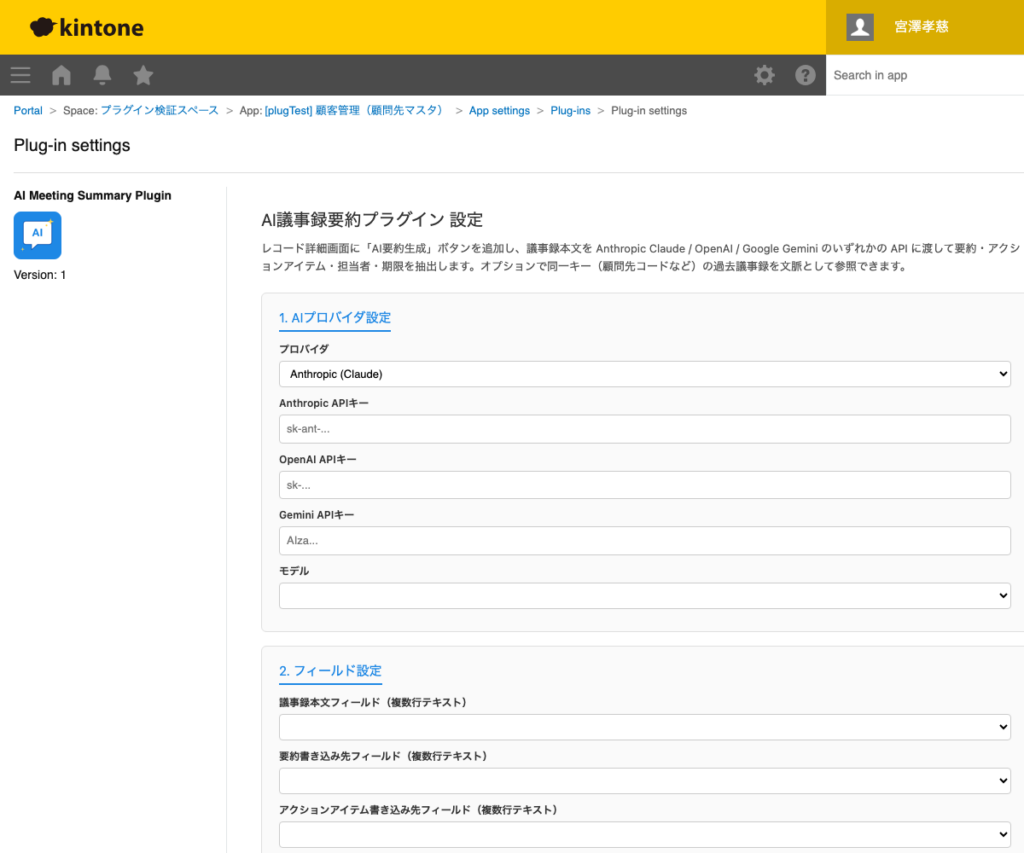The height and width of the screenshot is (853, 1024).
Task: Open the hamburger navigation menu
Action: click(x=20, y=75)
